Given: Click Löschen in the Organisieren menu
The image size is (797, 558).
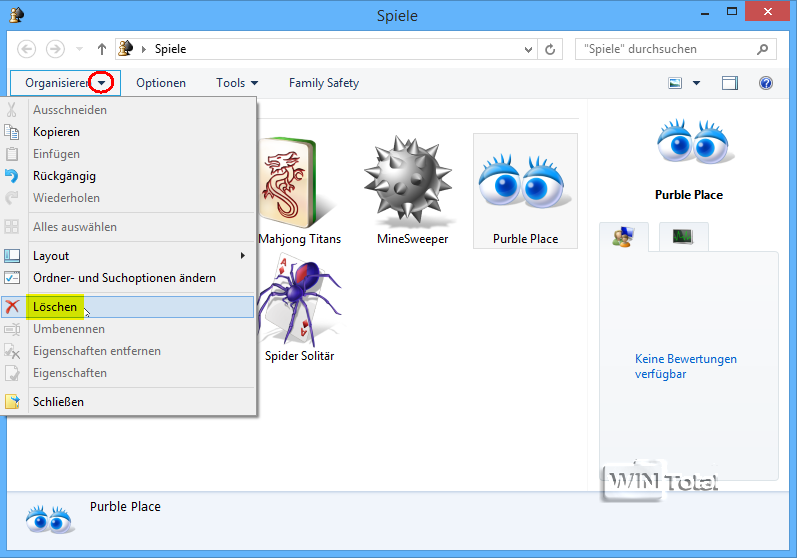Looking at the screenshot, I should (x=128, y=307).
